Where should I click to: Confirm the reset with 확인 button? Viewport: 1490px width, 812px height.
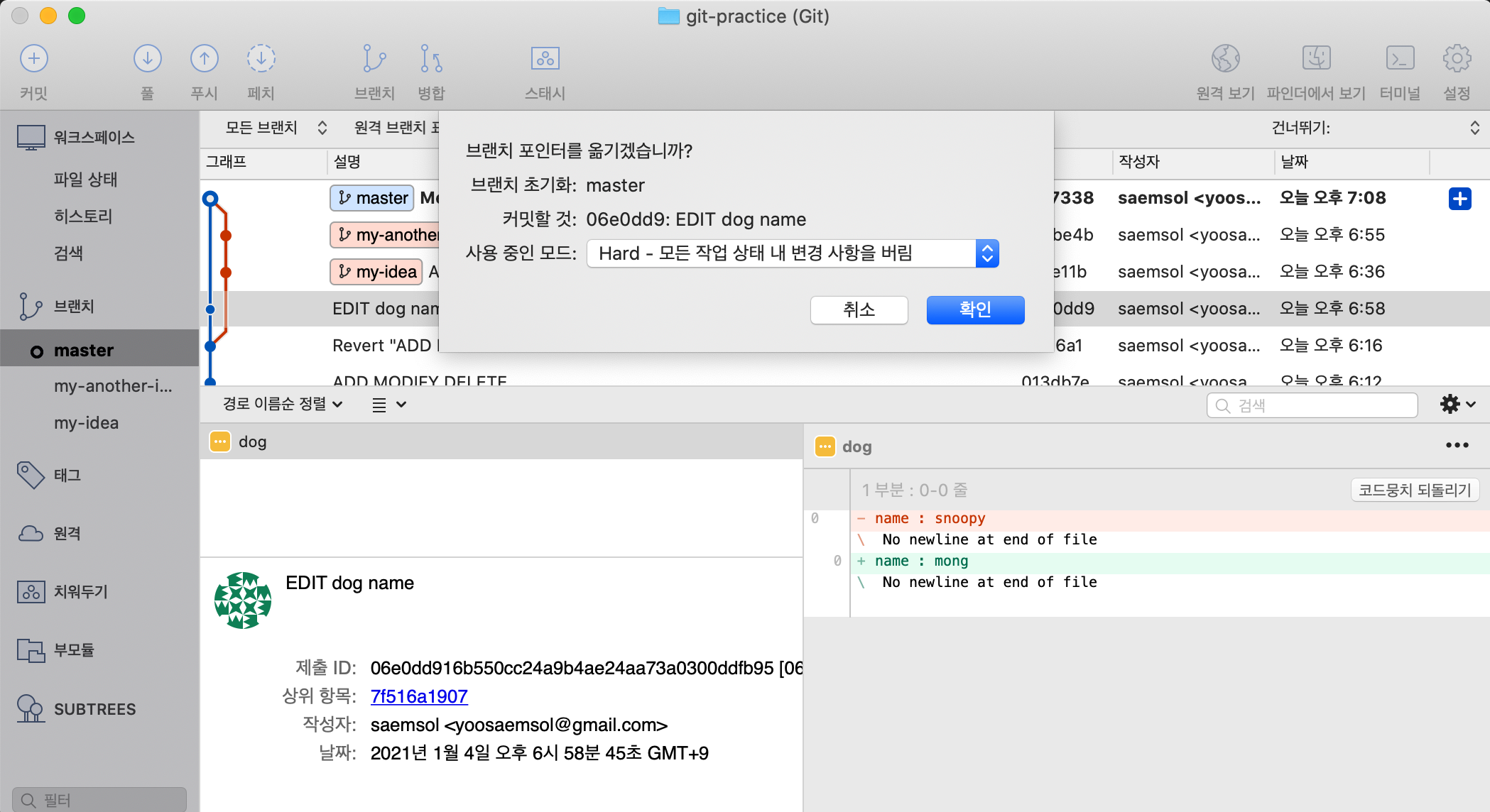[x=975, y=309]
